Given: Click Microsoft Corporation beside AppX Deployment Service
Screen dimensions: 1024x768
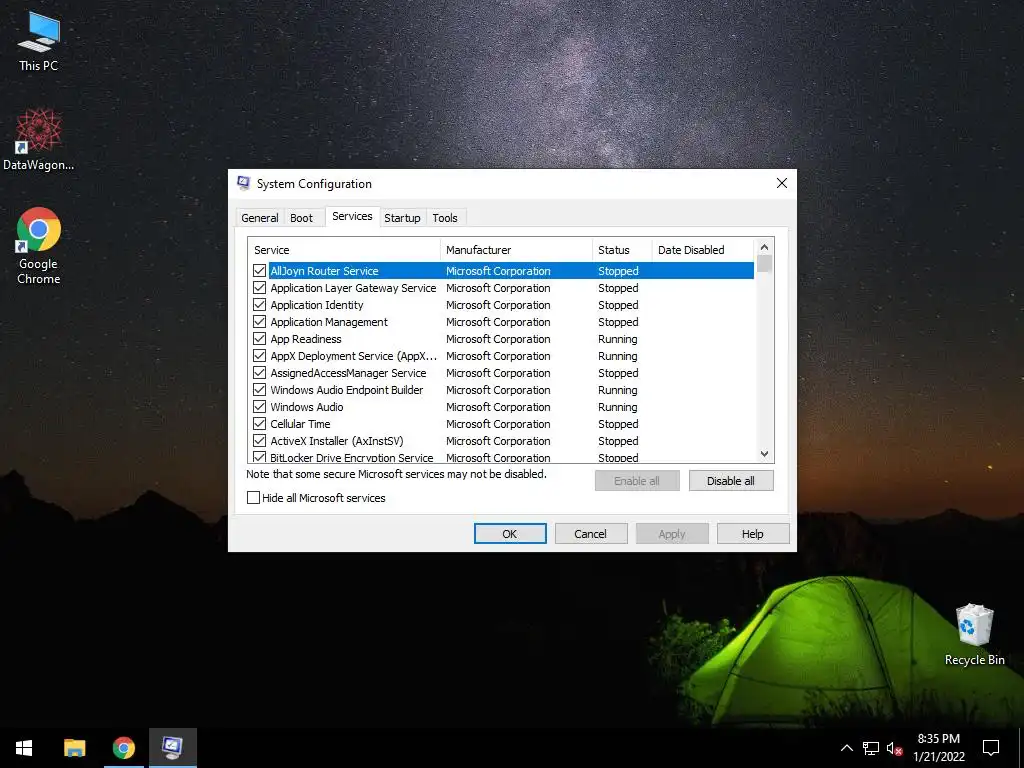Looking at the screenshot, I should 498,355.
